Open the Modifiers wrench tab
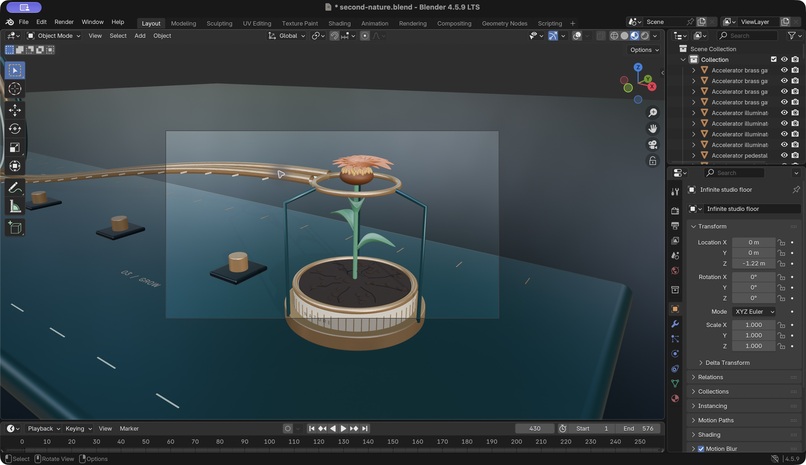Image resolution: width=806 pixels, height=465 pixels. [675, 324]
